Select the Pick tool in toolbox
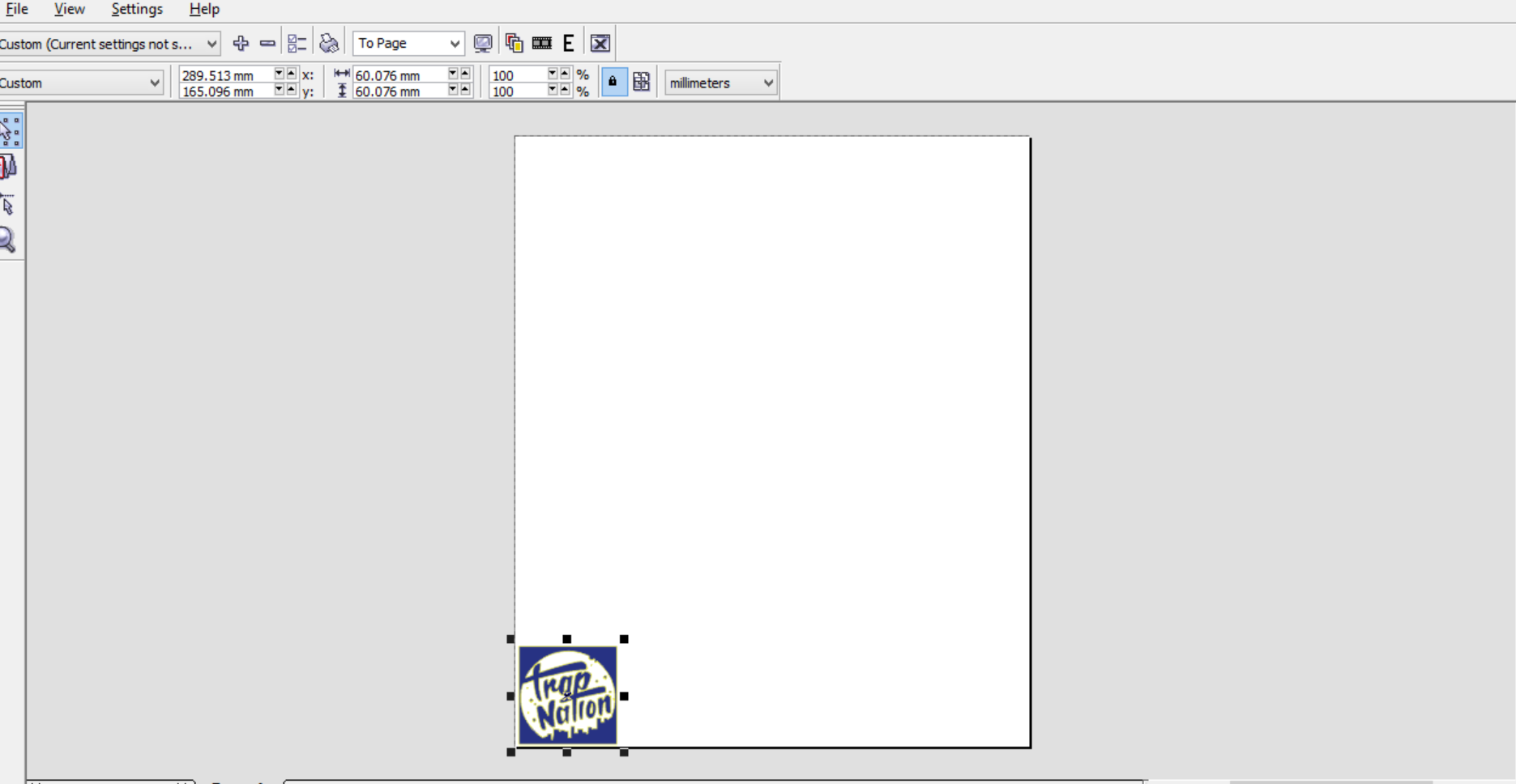Image resolution: width=1516 pixels, height=784 pixels. click(x=10, y=131)
